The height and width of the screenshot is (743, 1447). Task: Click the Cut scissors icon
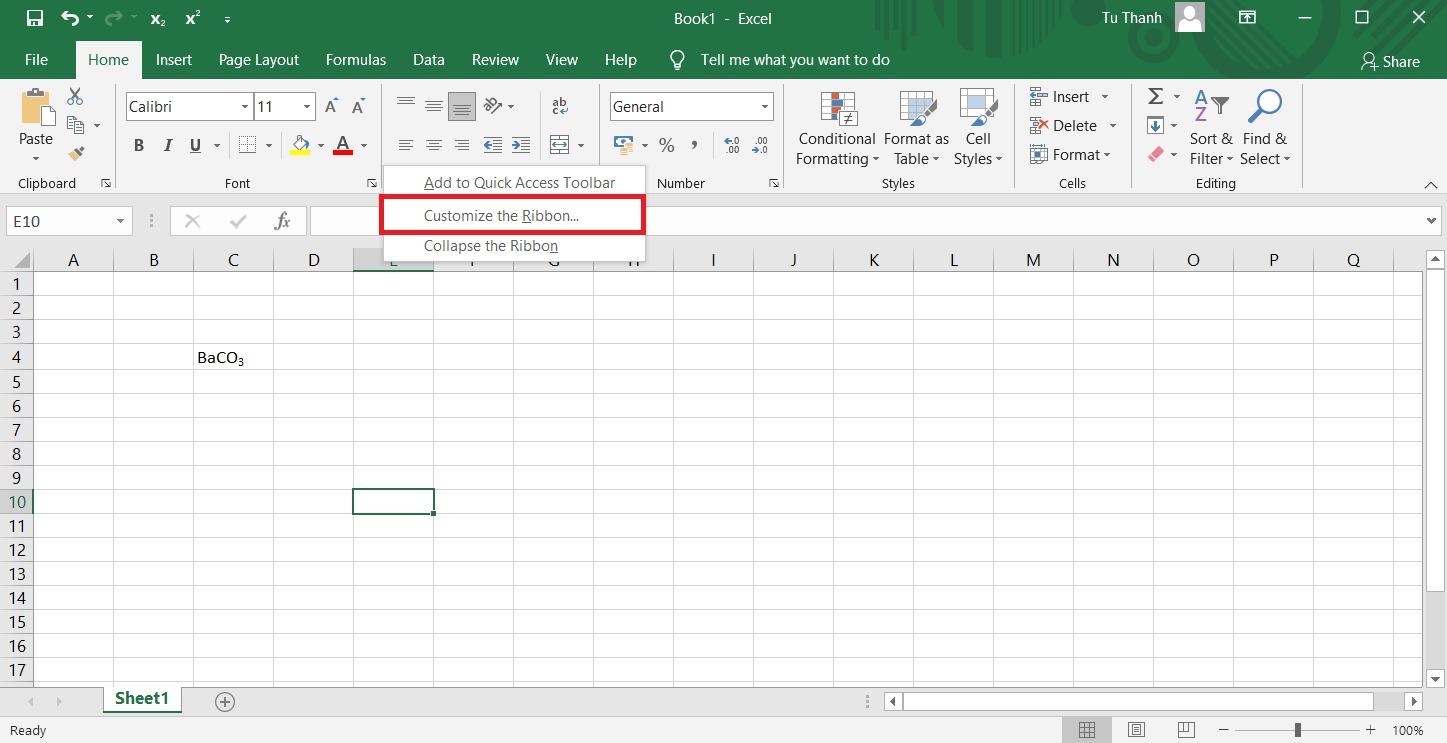pyautogui.click(x=75, y=97)
